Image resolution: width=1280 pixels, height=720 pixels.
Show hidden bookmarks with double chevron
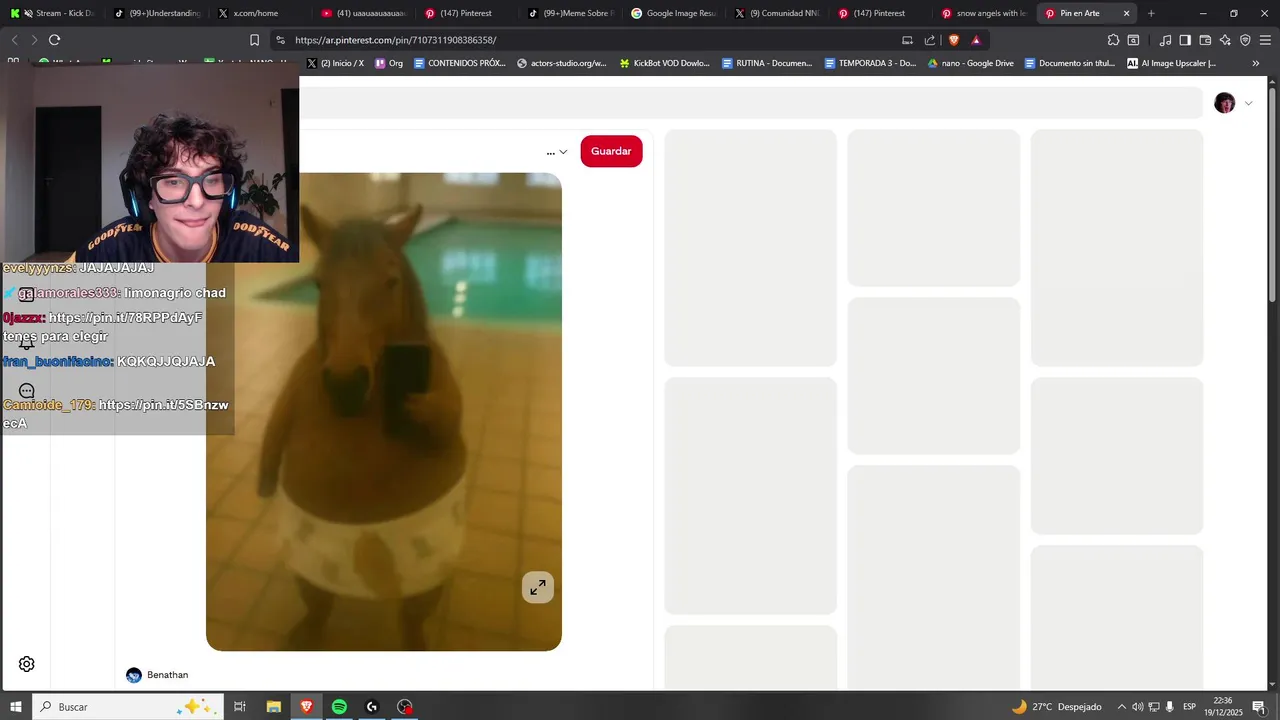[1256, 63]
